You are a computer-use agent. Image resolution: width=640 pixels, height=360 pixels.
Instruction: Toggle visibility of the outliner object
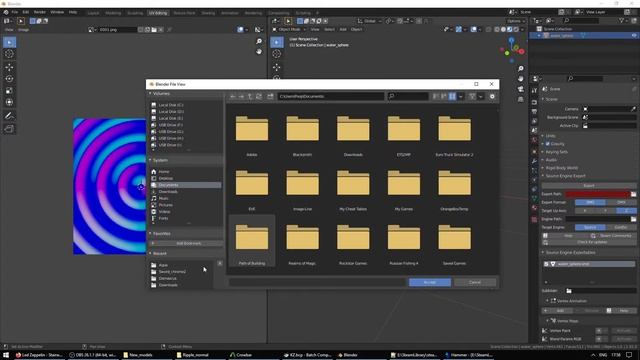pyautogui.click(x=634, y=36)
